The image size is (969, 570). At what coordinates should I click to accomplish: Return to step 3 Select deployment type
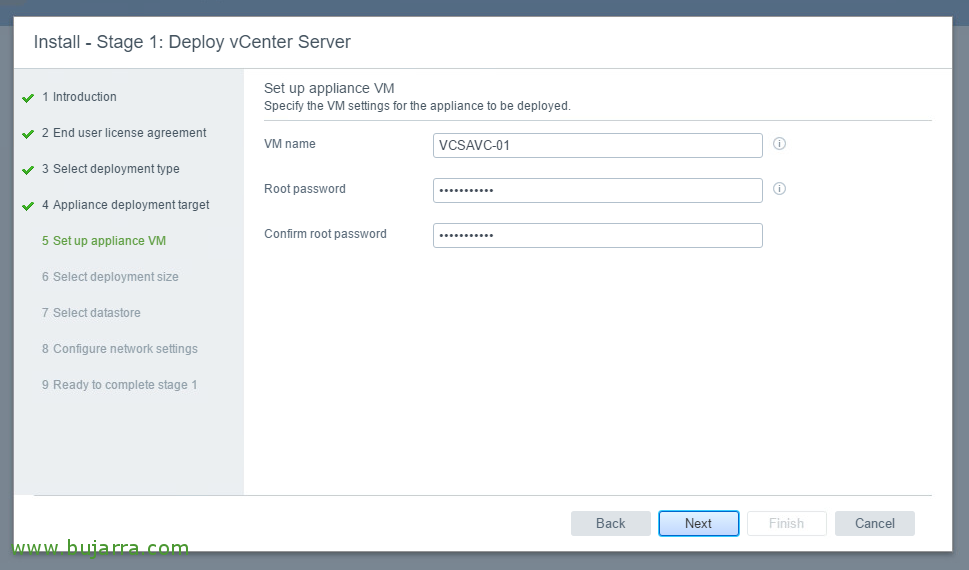click(111, 169)
